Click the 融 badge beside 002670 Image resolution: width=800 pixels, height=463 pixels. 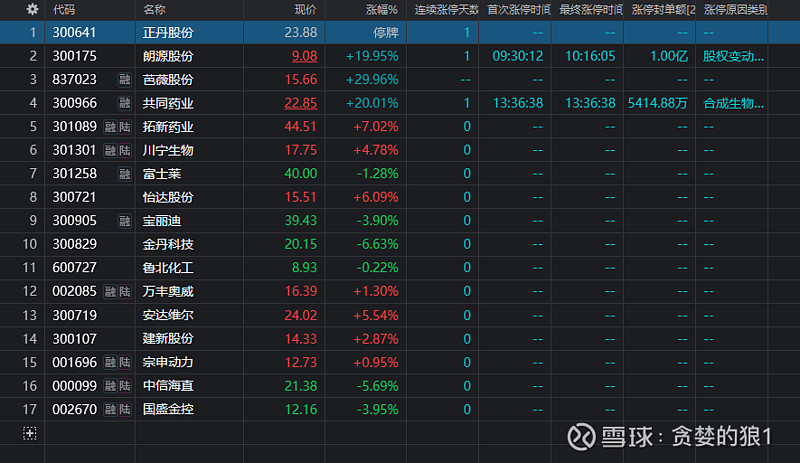click(x=110, y=409)
